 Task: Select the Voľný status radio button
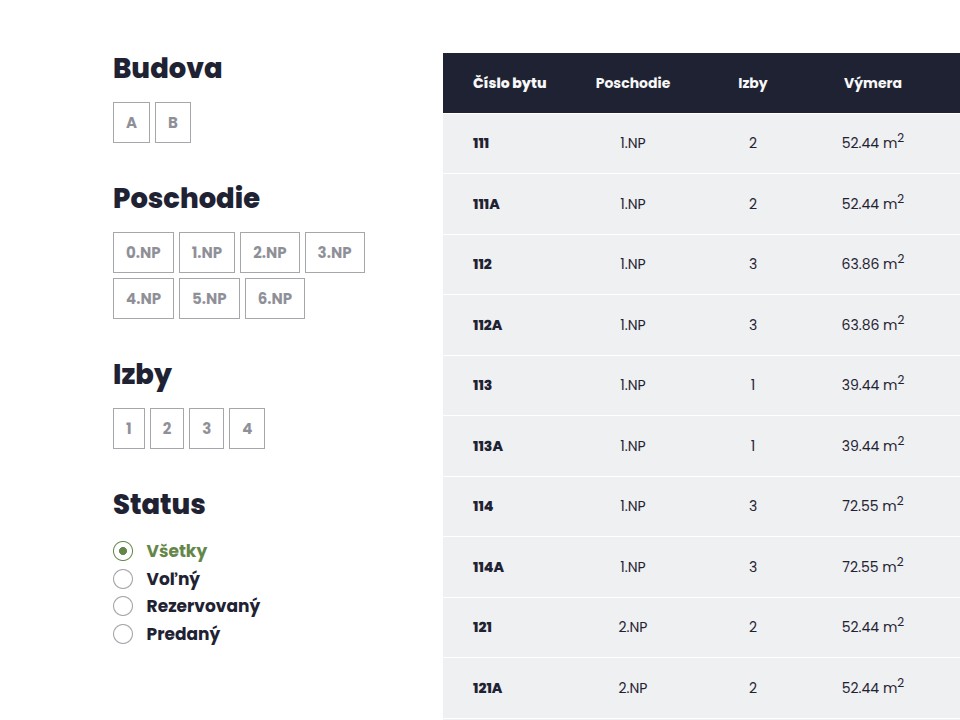tap(122, 578)
